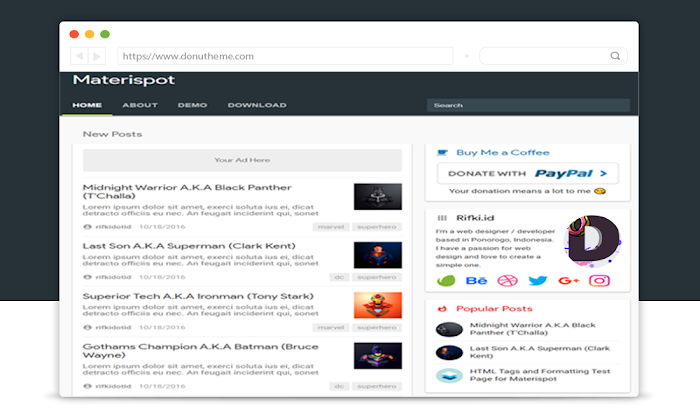Click the Materispot site title
The image size is (700, 420).
pyautogui.click(x=124, y=80)
